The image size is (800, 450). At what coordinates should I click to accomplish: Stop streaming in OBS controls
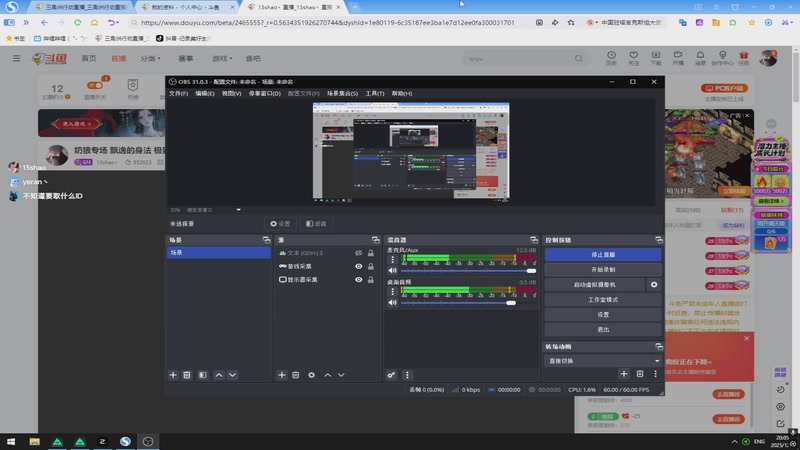coord(603,255)
